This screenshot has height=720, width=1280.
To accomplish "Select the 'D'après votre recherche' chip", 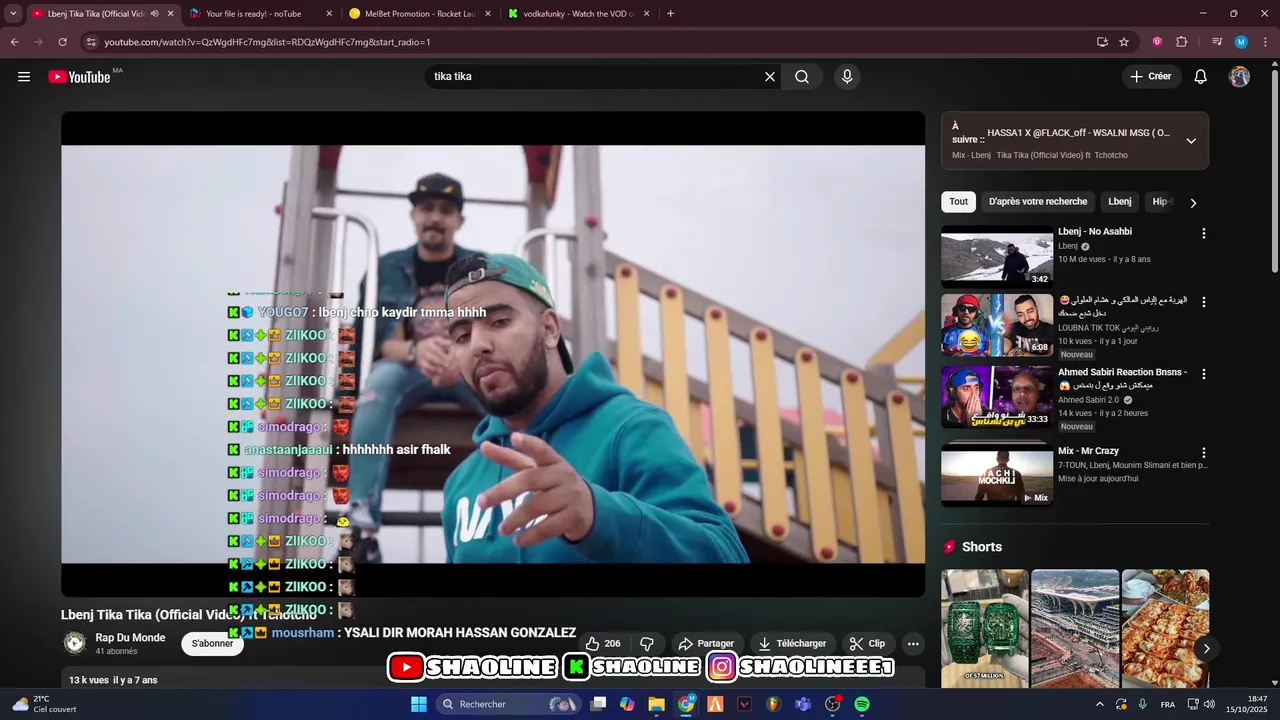I will (x=1038, y=202).
